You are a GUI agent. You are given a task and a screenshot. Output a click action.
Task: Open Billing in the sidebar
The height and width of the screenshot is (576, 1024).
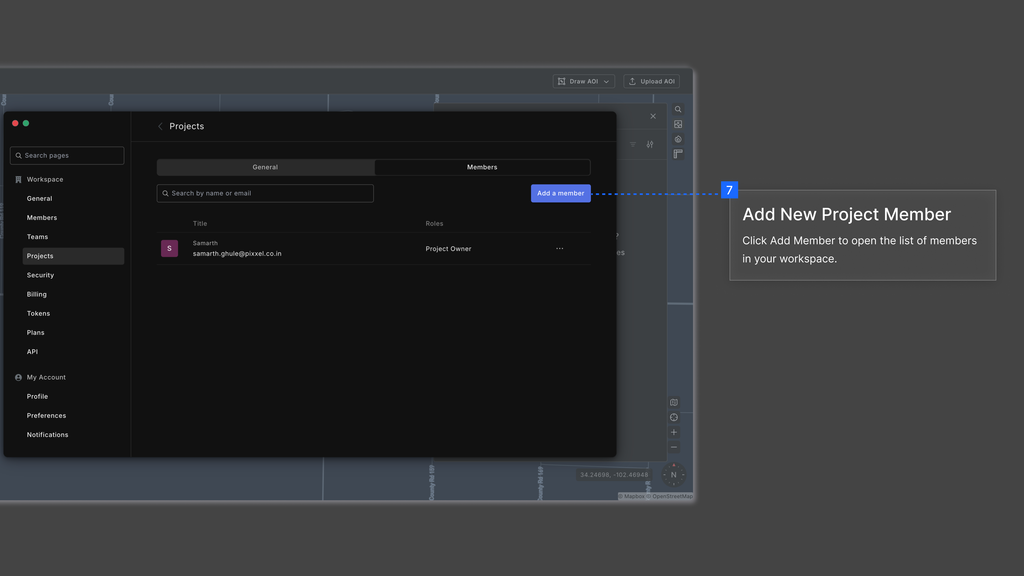click(x=37, y=295)
